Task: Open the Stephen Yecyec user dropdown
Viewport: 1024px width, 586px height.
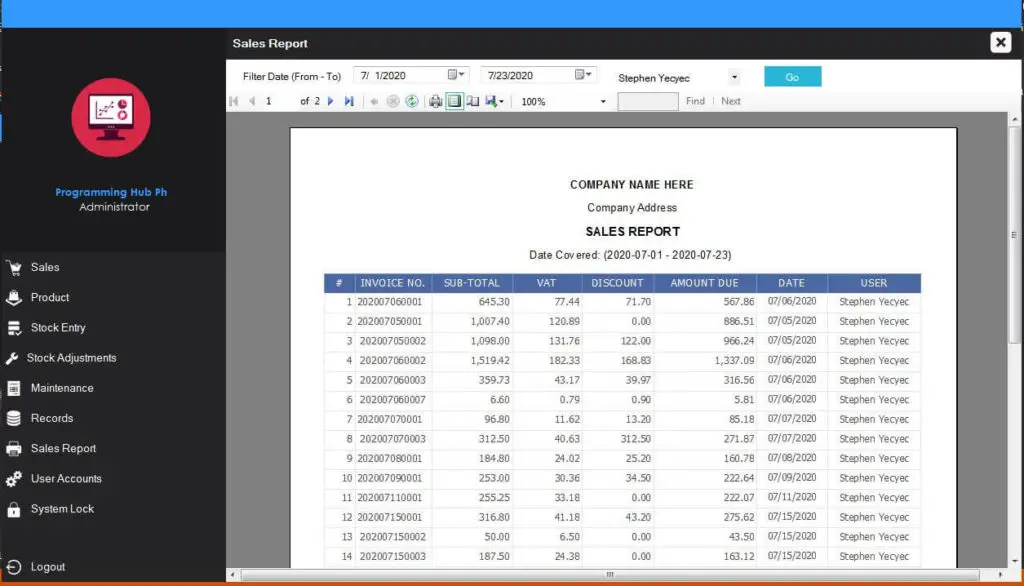Action: (x=733, y=77)
